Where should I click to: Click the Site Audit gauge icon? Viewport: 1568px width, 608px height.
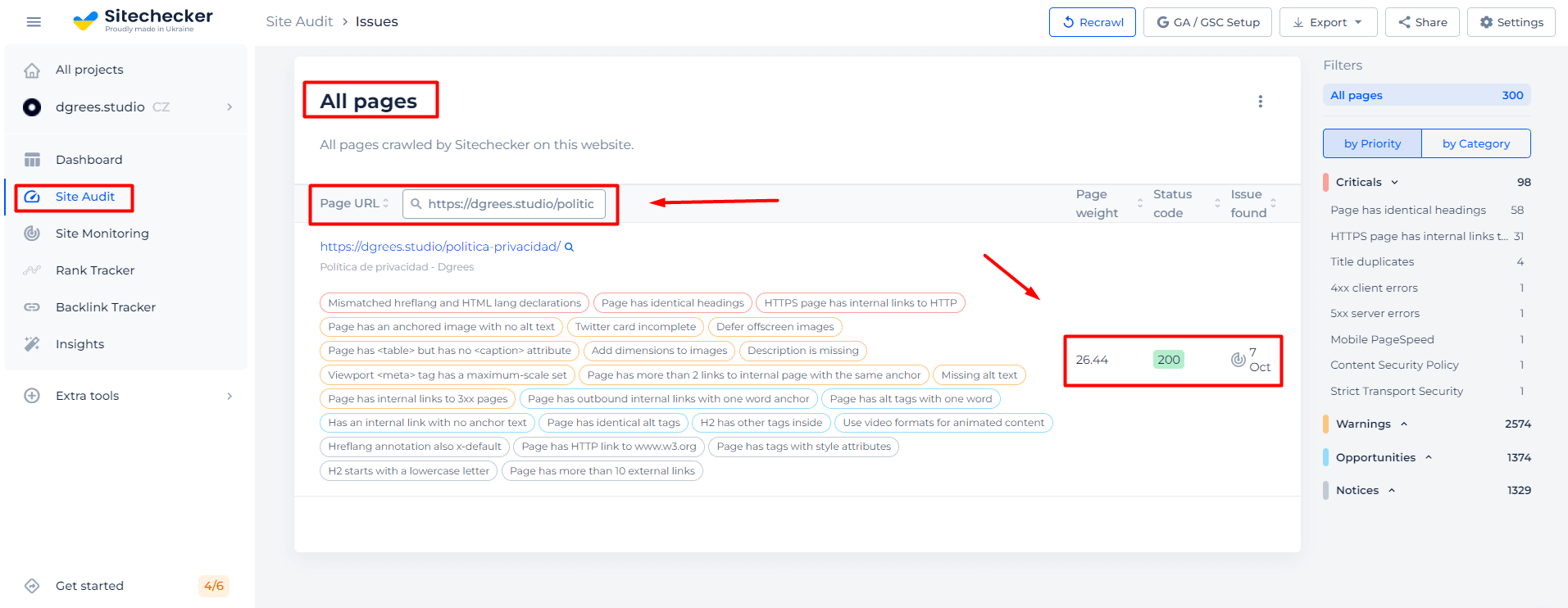(32, 197)
